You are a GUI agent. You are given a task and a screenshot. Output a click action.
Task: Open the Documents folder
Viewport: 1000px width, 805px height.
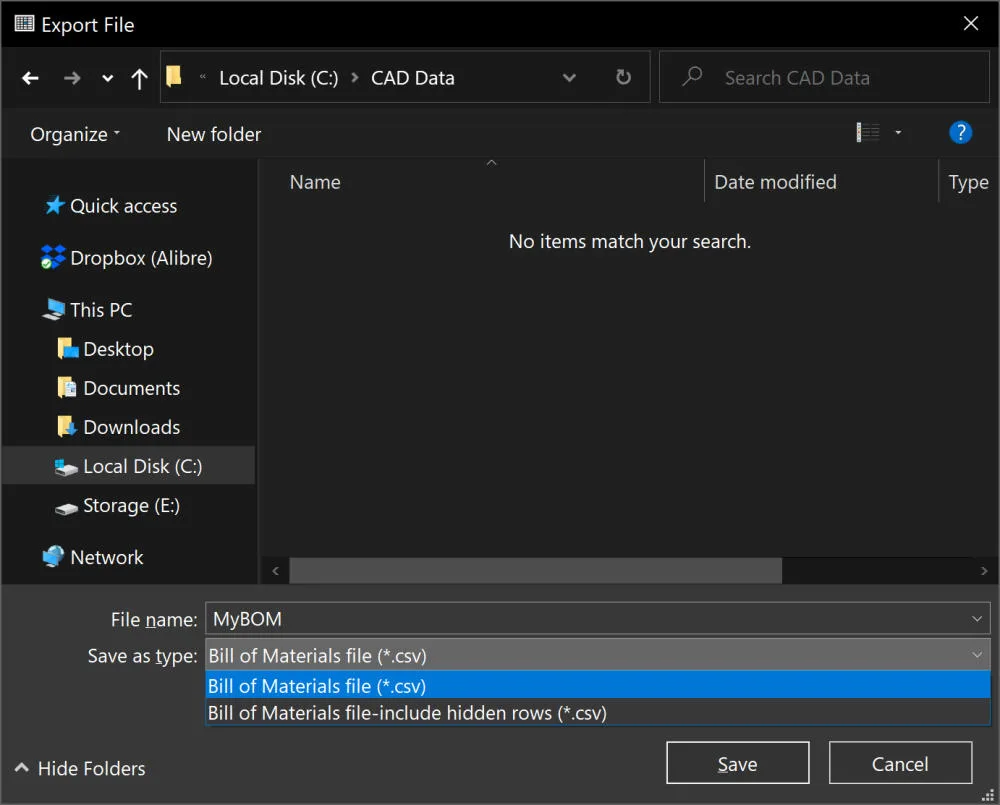coord(119,388)
